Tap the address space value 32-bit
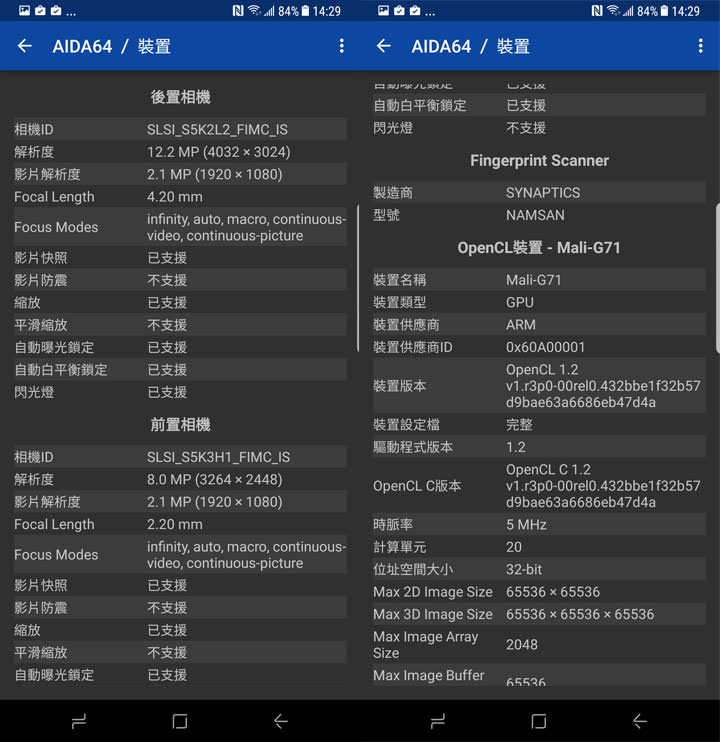This screenshot has height=742, width=720. point(524,569)
